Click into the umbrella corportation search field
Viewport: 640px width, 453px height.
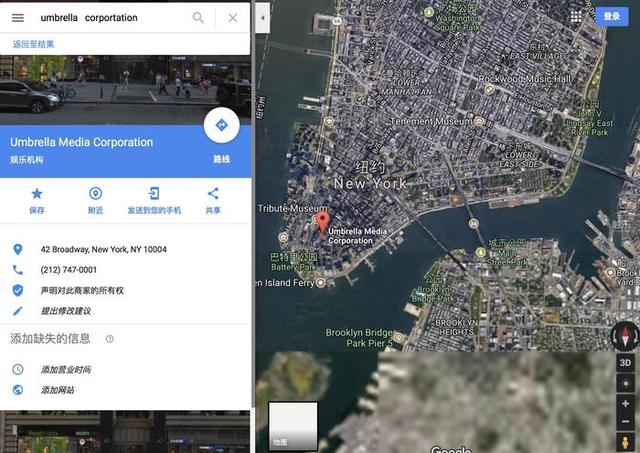click(x=110, y=18)
